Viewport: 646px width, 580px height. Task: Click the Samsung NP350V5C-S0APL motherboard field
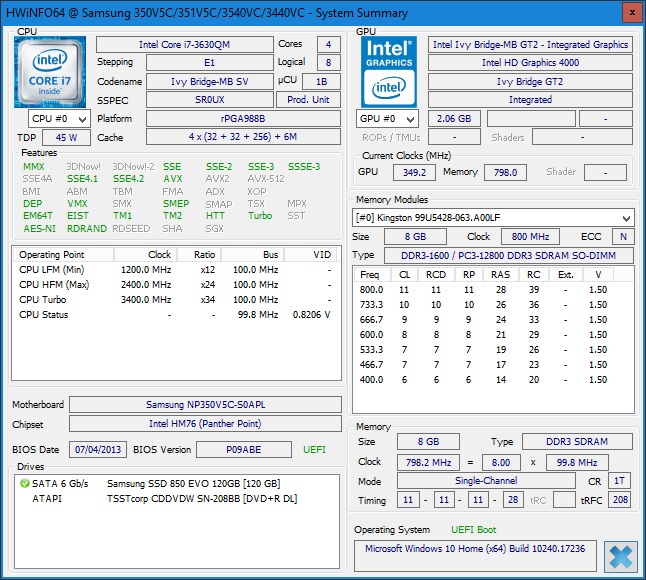[207, 405]
